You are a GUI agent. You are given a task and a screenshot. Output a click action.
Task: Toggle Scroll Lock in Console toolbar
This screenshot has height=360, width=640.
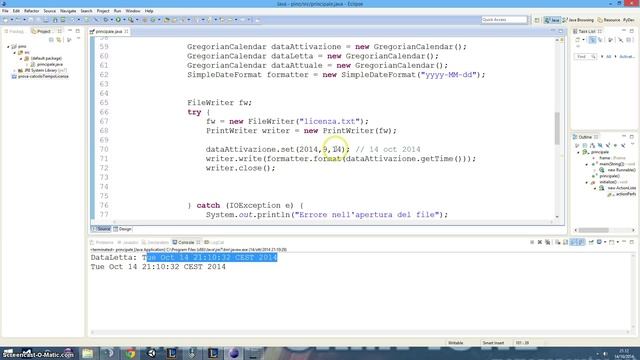565,242
